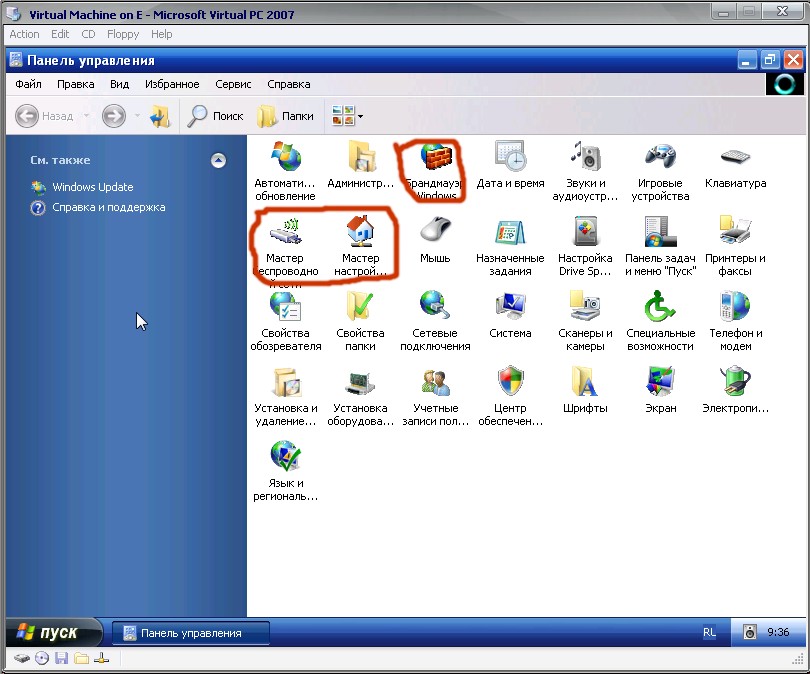Open the Forward button history dropdown arrow
Screen dimensions: 810x674
[137, 116]
